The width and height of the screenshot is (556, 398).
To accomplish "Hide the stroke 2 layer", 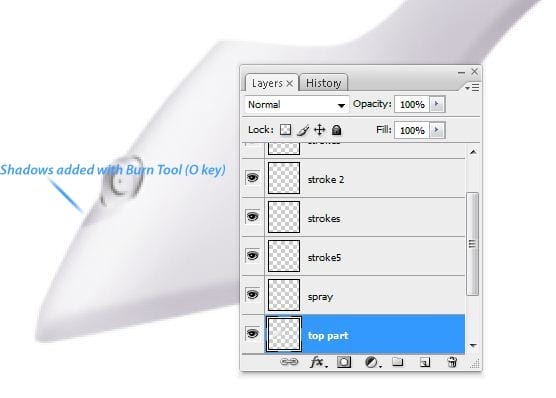I will (x=252, y=177).
